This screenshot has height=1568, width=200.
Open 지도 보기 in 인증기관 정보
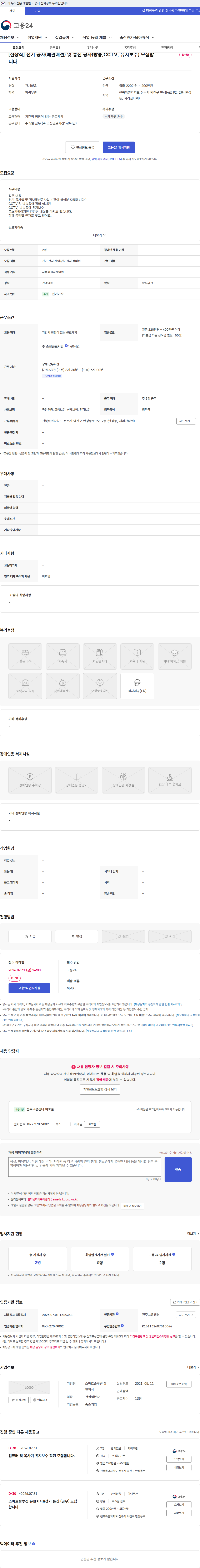(x=186, y=1315)
